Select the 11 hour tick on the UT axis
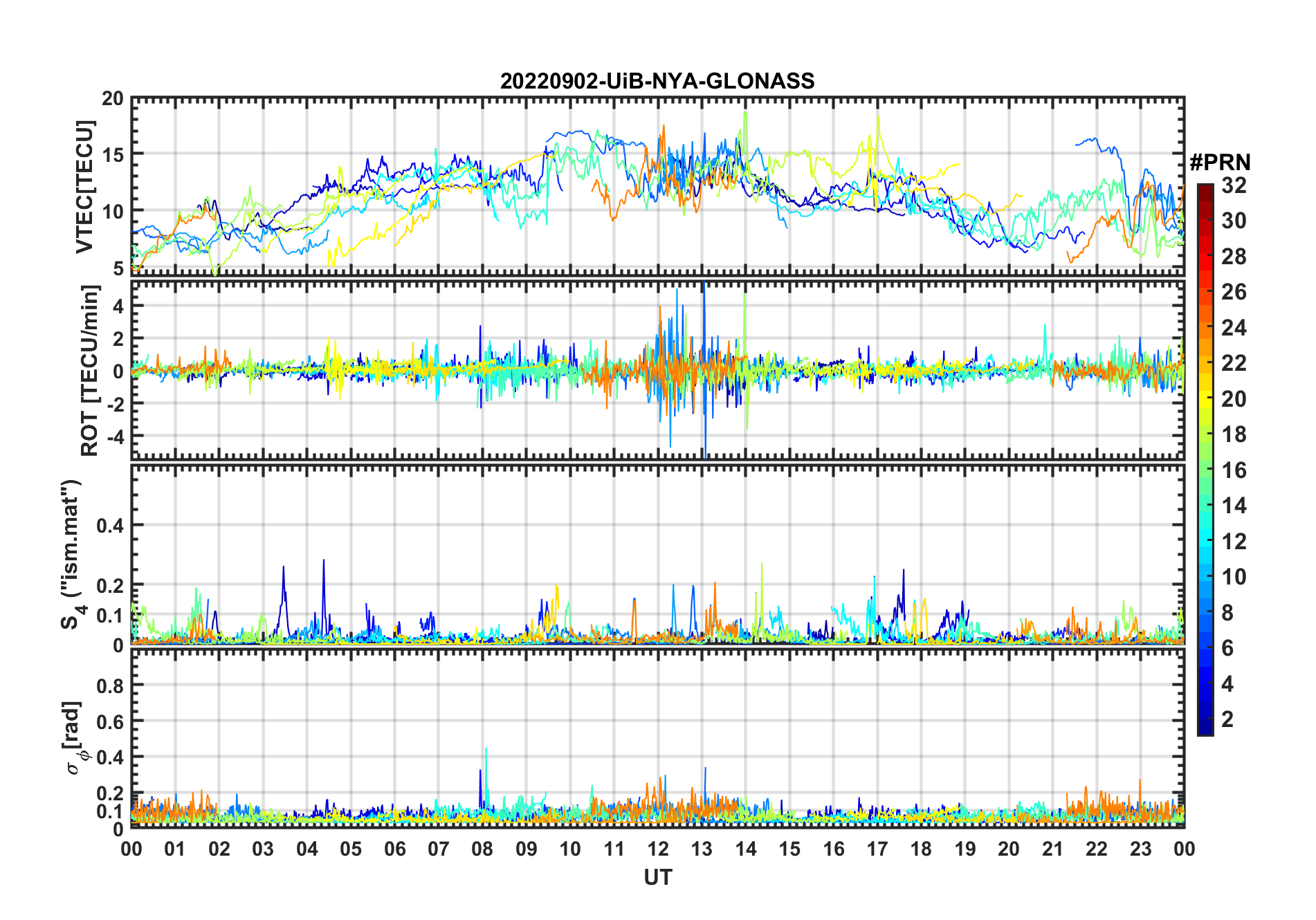This screenshot has width=1316, height=920. 614,849
